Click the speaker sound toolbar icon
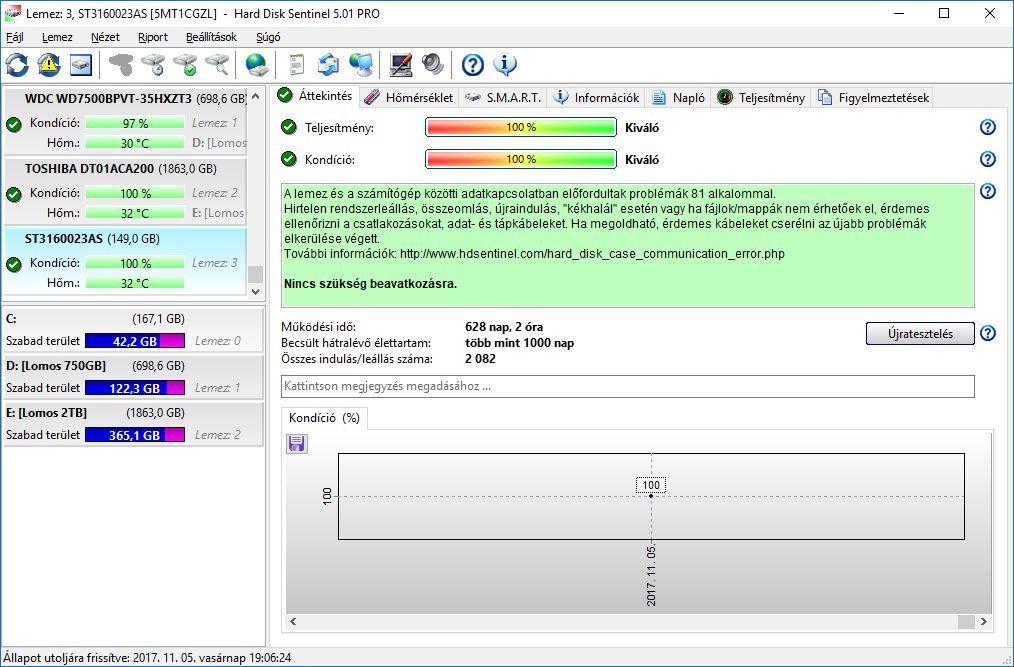Image resolution: width=1014 pixels, height=667 pixels. pos(433,65)
